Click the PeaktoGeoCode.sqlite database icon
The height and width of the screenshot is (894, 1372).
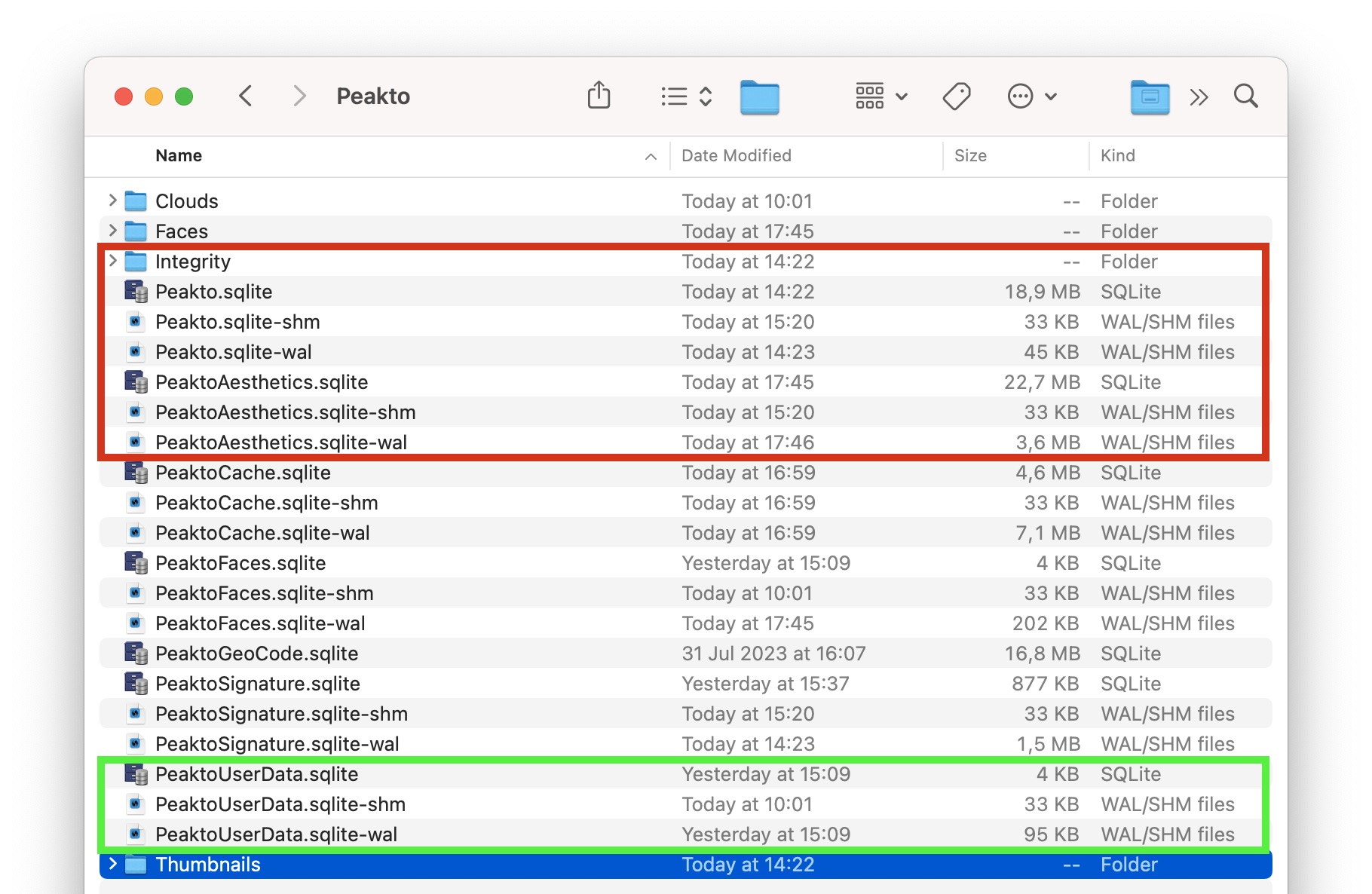136,653
